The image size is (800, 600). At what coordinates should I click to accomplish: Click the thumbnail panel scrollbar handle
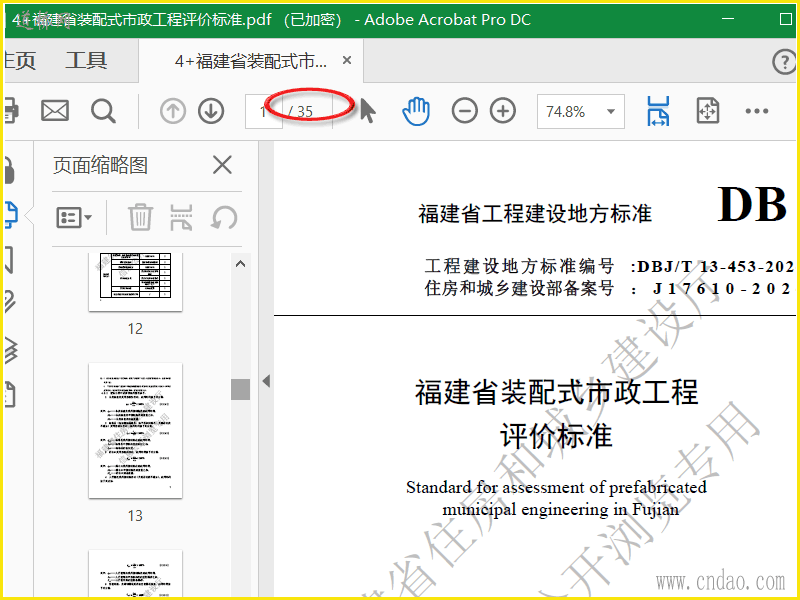(x=240, y=389)
